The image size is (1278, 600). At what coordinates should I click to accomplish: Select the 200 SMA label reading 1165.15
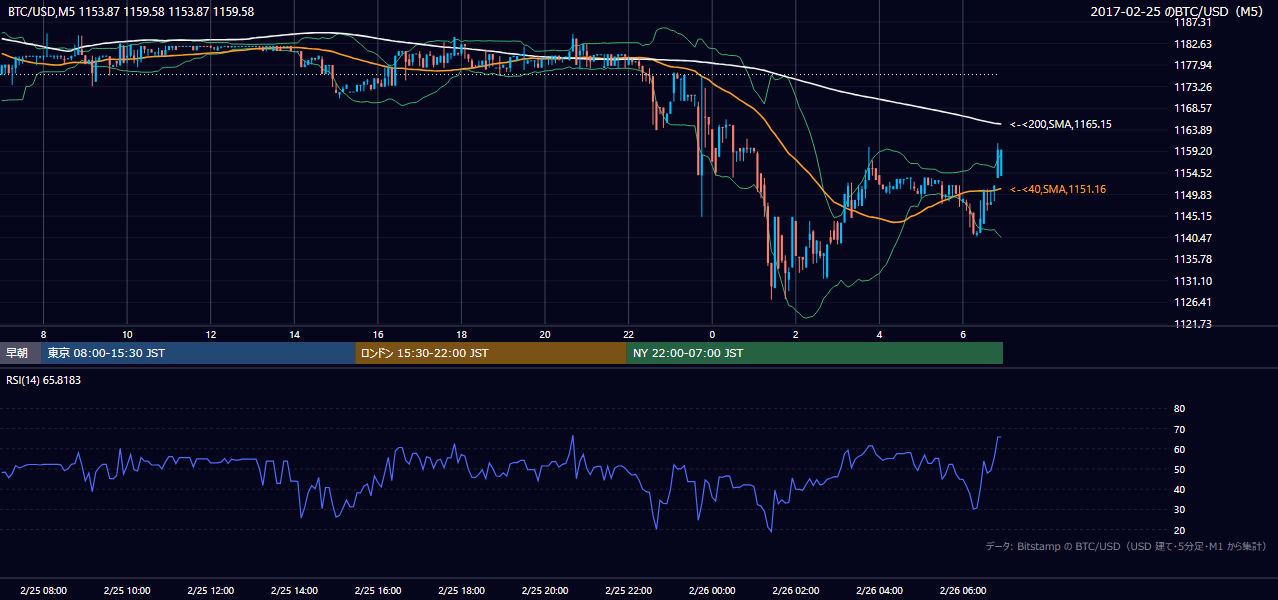1061,124
